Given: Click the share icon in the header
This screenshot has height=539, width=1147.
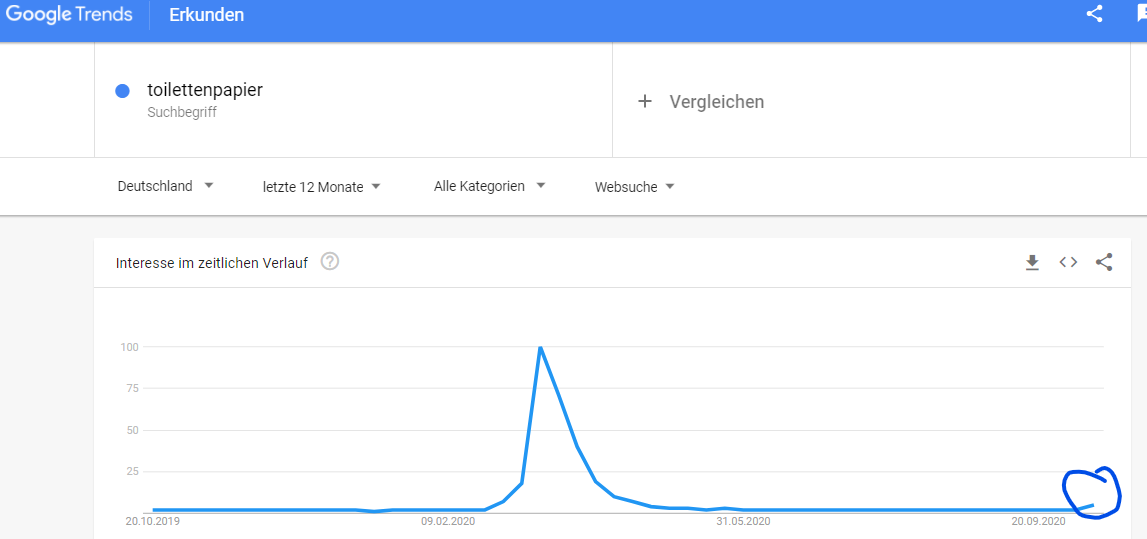Looking at the screenshot, I should [x=1094, y=14].
